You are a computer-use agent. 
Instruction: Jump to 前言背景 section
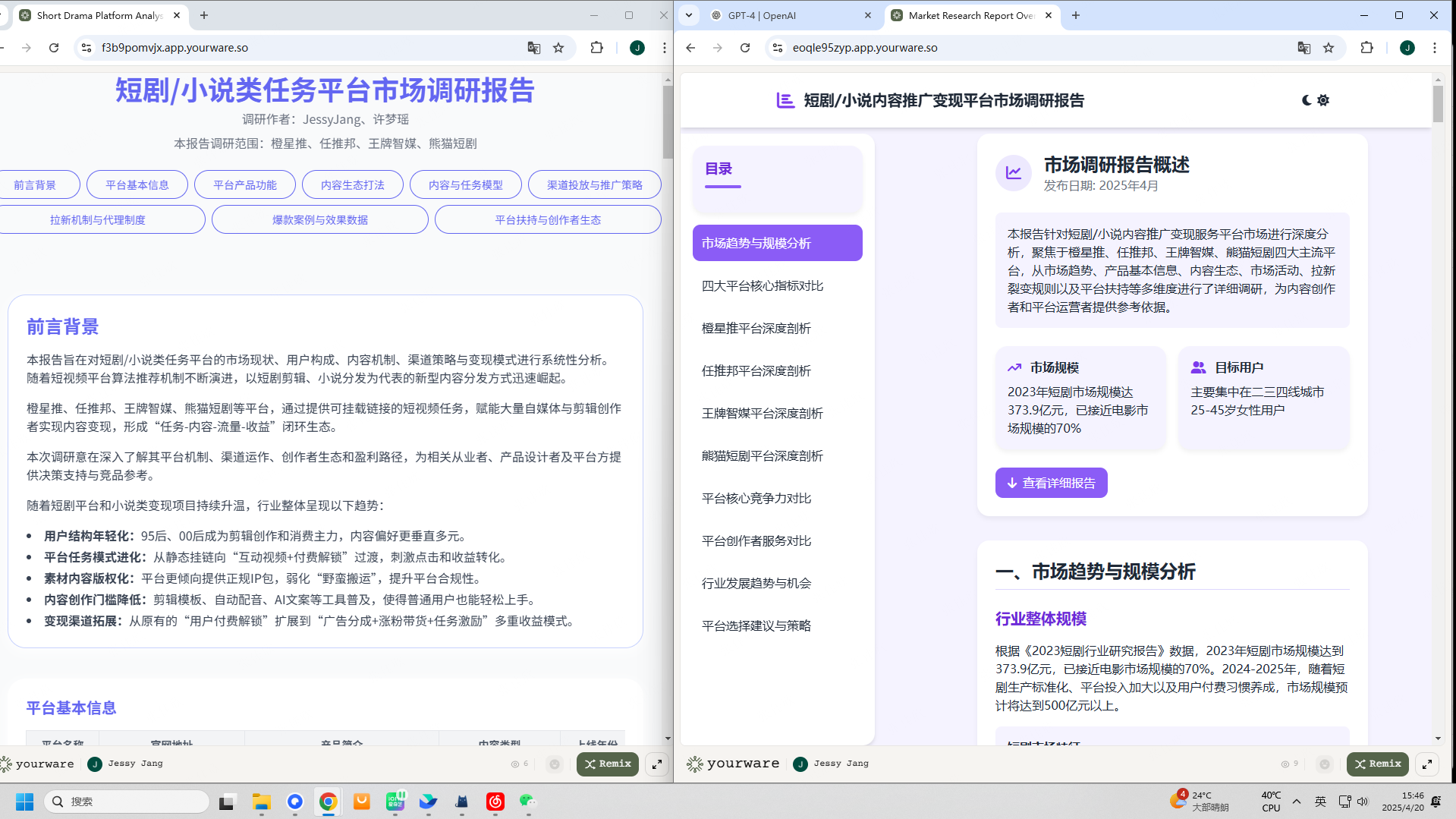(35, 184)
